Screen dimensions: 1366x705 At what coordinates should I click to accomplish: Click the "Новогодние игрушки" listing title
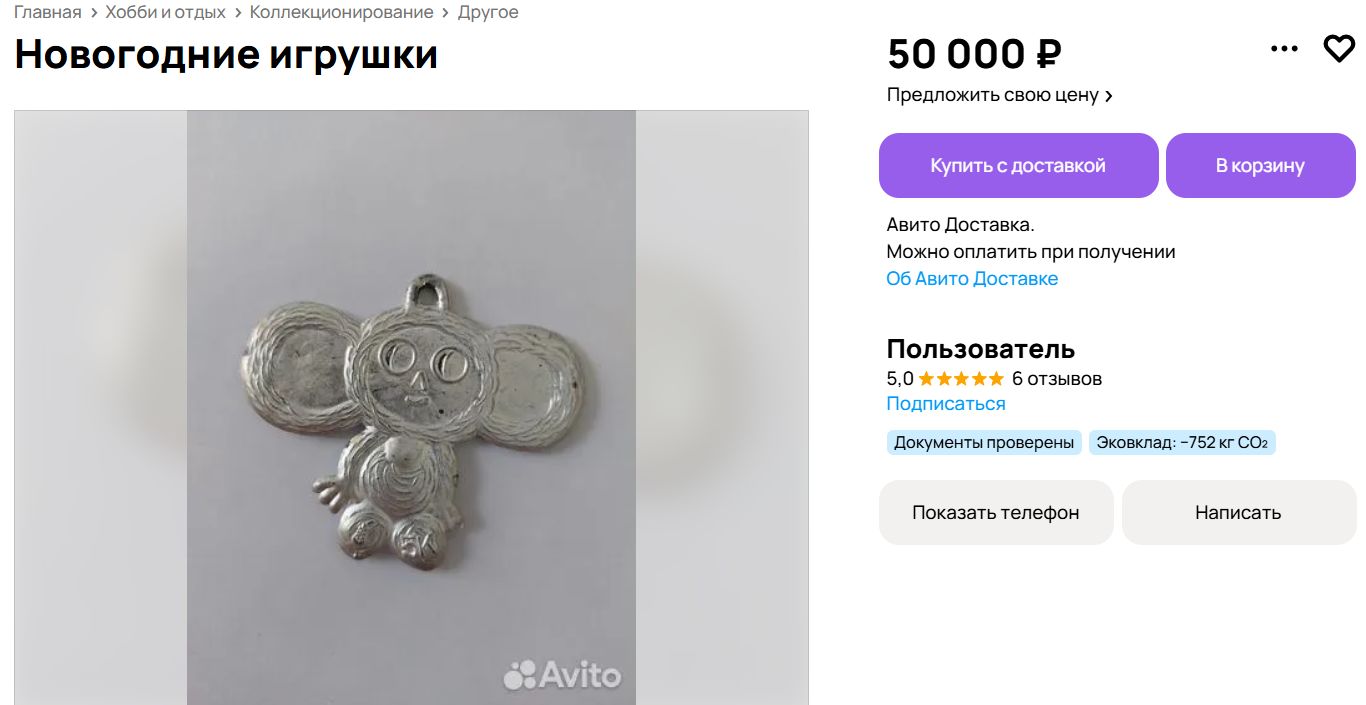point(226,54)
